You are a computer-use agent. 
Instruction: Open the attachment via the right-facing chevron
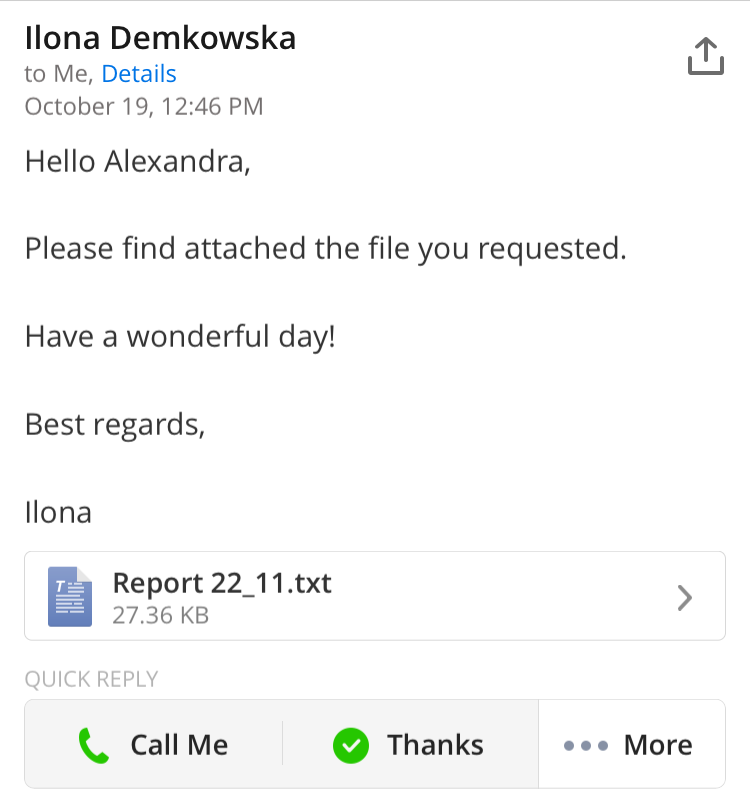684,597
